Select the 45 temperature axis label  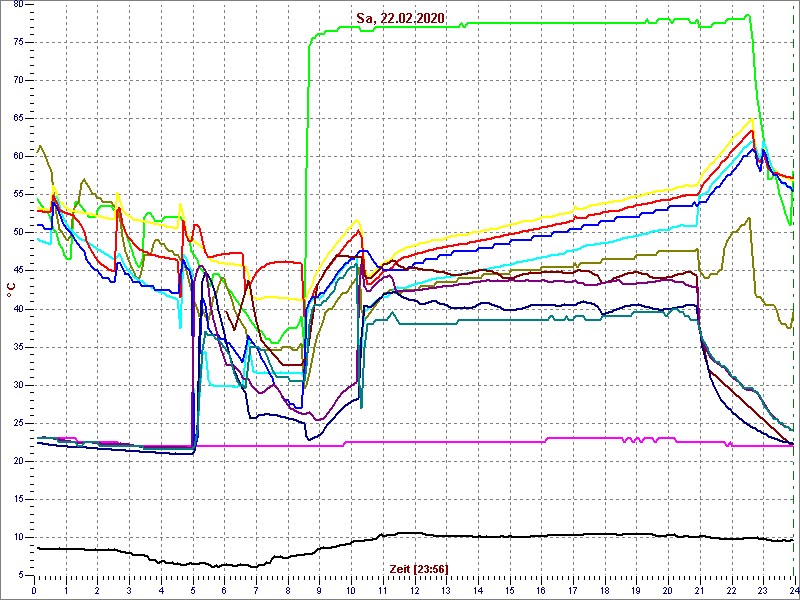[18, 271]
